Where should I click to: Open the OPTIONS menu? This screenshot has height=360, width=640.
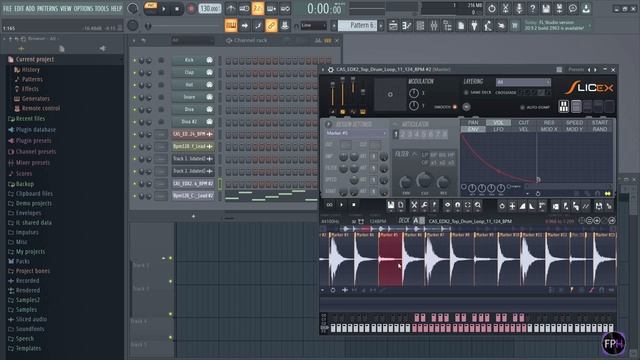point(83,9)
